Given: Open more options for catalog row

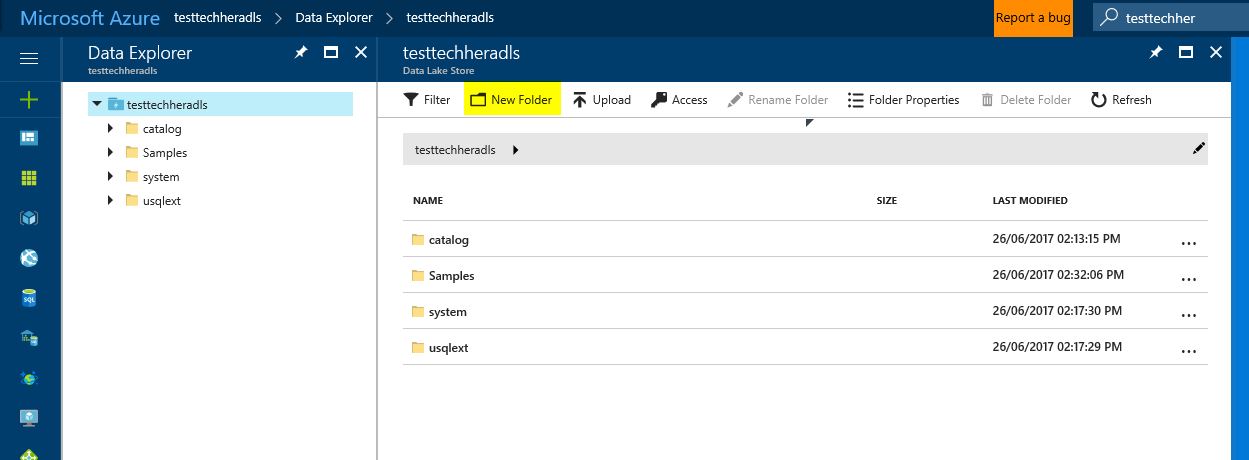Looking at the screenshot, I should coord(1189,242).
